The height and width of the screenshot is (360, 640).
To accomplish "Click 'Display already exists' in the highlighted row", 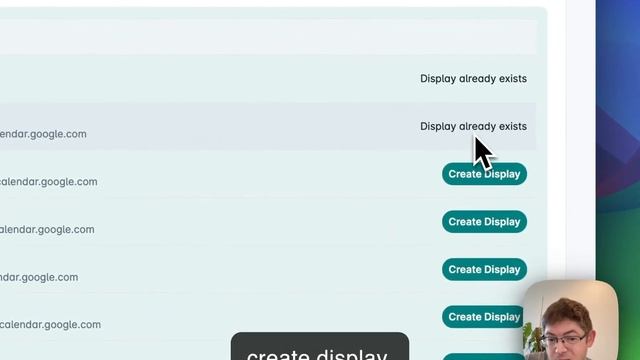I will click(473, 127).
